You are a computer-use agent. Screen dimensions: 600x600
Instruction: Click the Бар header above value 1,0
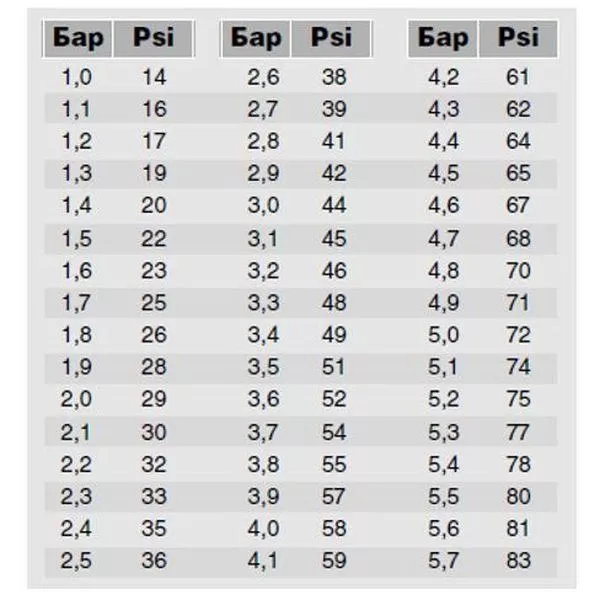tap(77, 38)
